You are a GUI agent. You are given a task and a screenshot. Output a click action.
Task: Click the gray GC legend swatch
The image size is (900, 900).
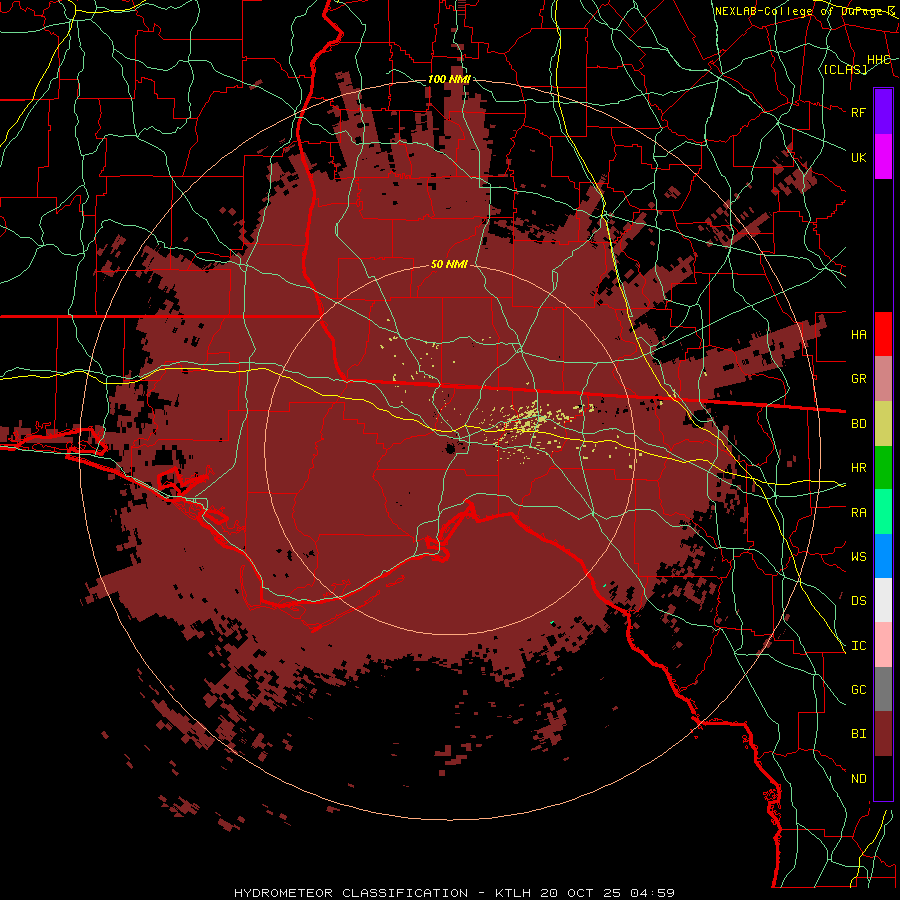click(883, 689)
